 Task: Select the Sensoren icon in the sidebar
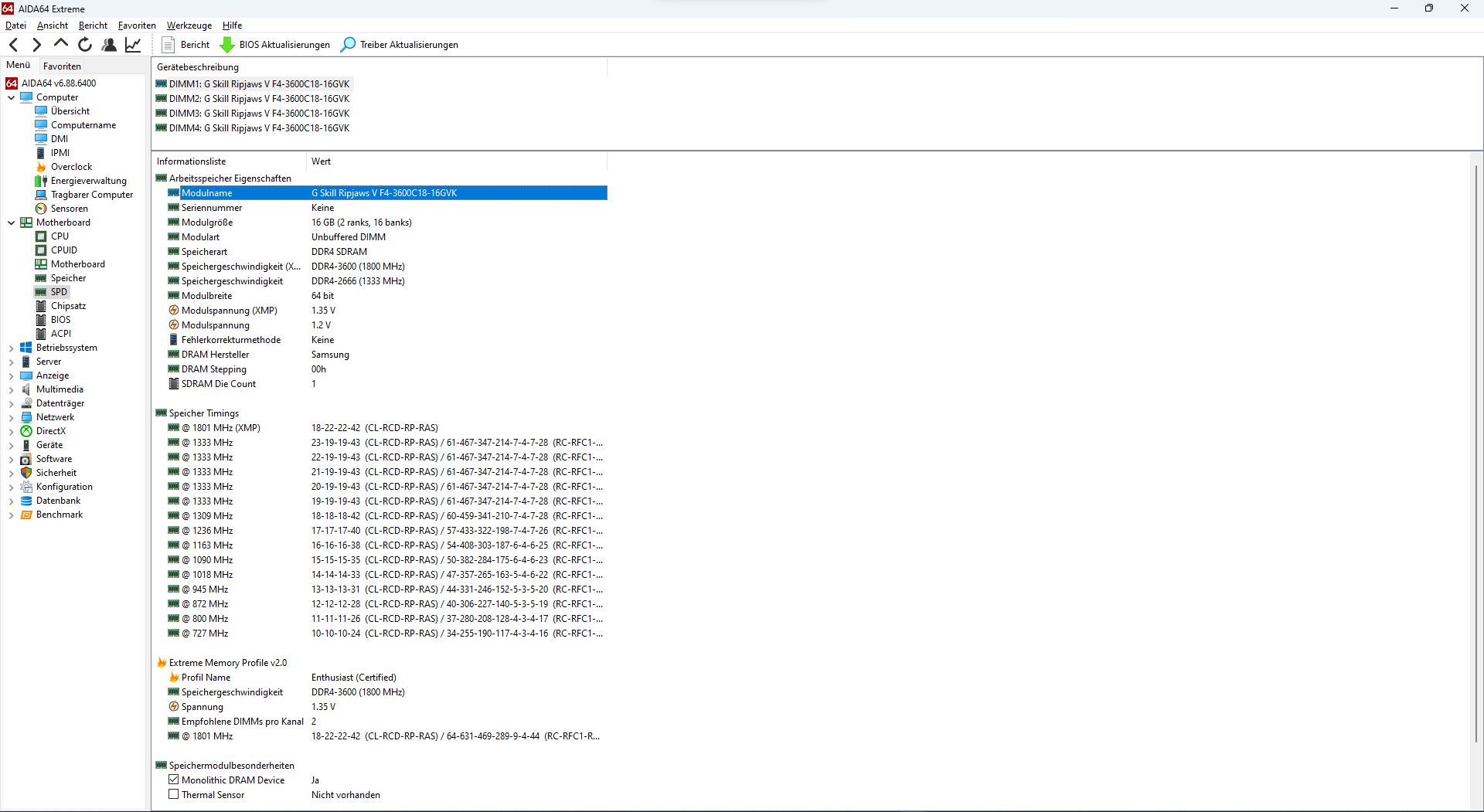pyautogui.click(x=41, y=209)
